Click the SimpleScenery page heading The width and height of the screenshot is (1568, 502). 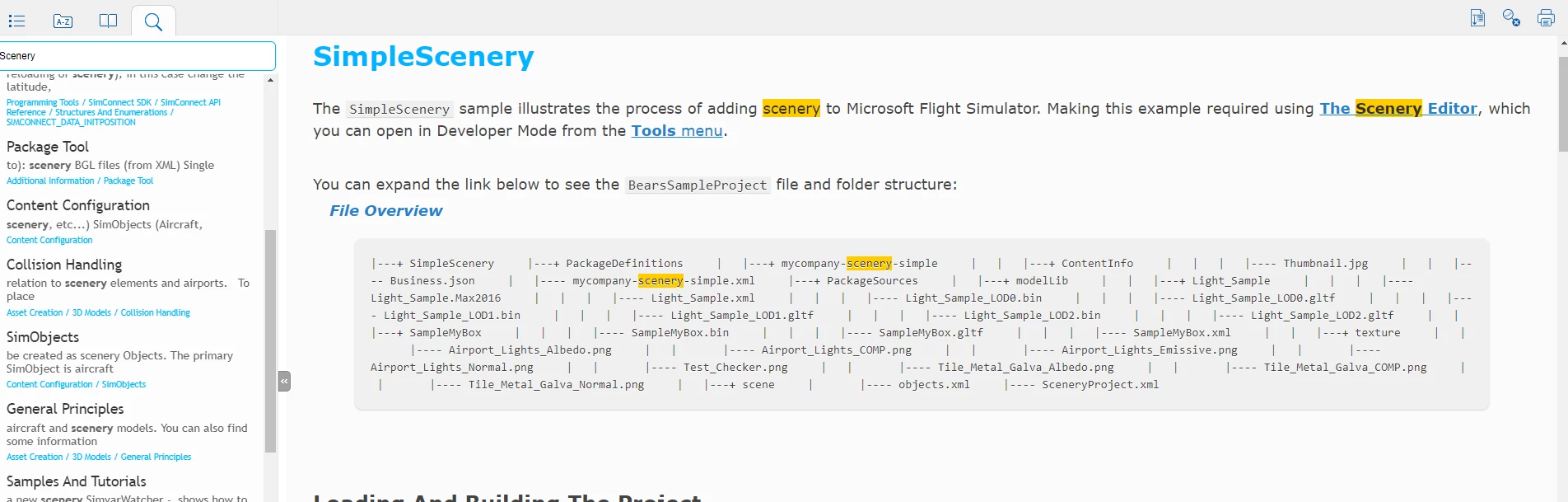[423, 56]
